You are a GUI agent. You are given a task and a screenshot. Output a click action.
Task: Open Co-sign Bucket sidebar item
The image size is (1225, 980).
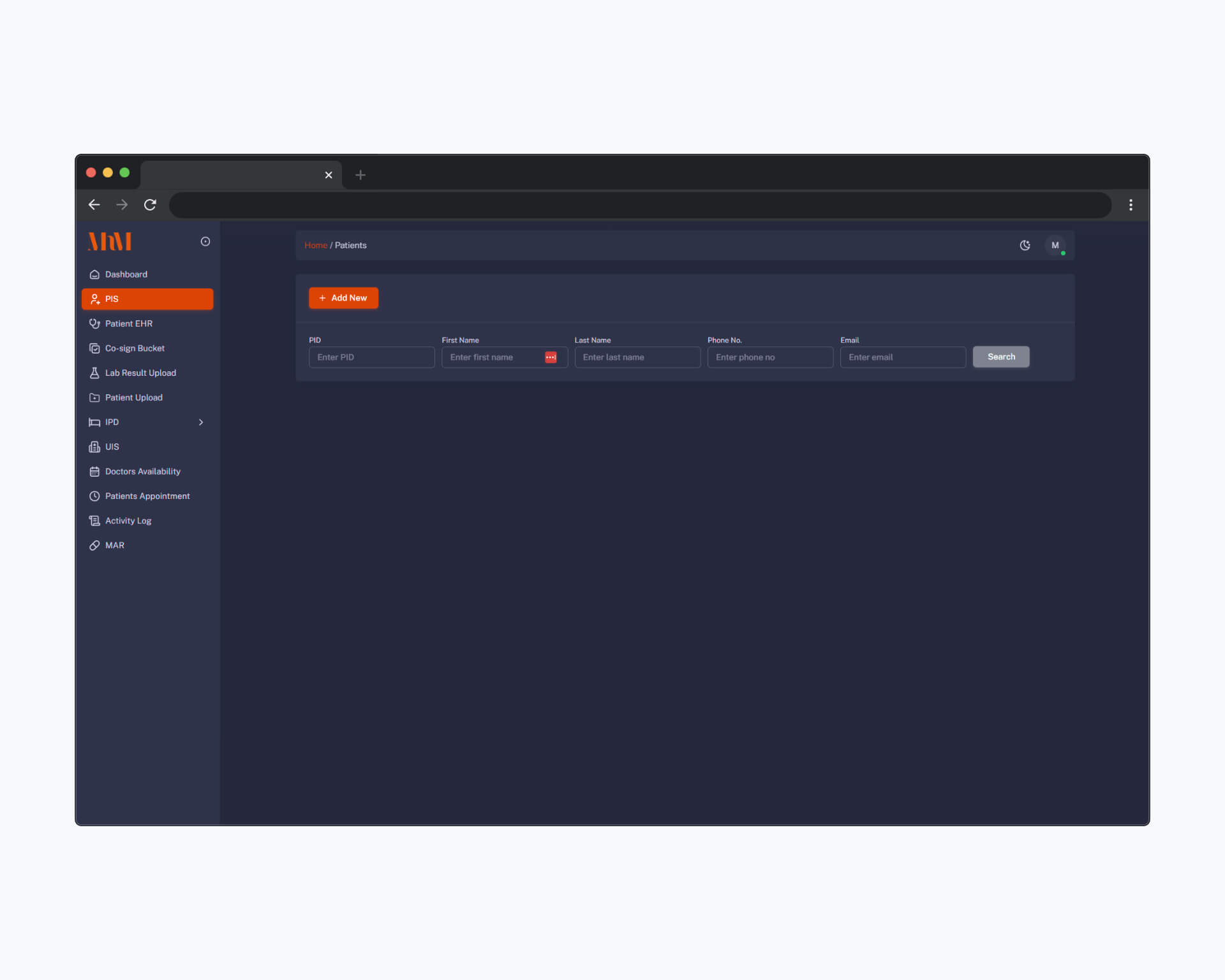(x=134, y=348)
